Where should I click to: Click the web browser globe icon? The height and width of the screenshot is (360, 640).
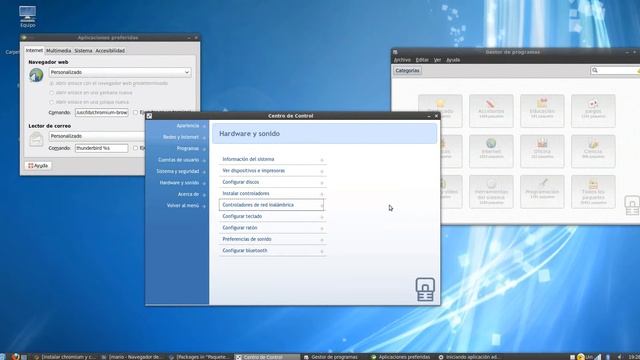click(36, 75)
